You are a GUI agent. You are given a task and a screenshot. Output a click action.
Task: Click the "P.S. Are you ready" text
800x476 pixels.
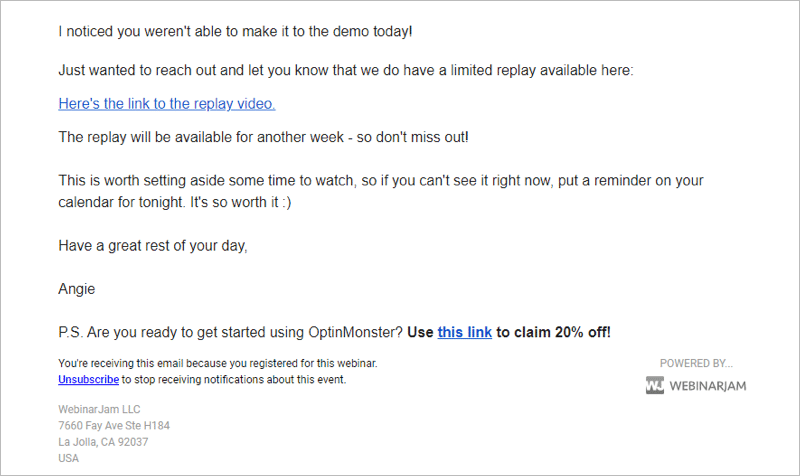(x=231, y=332)
